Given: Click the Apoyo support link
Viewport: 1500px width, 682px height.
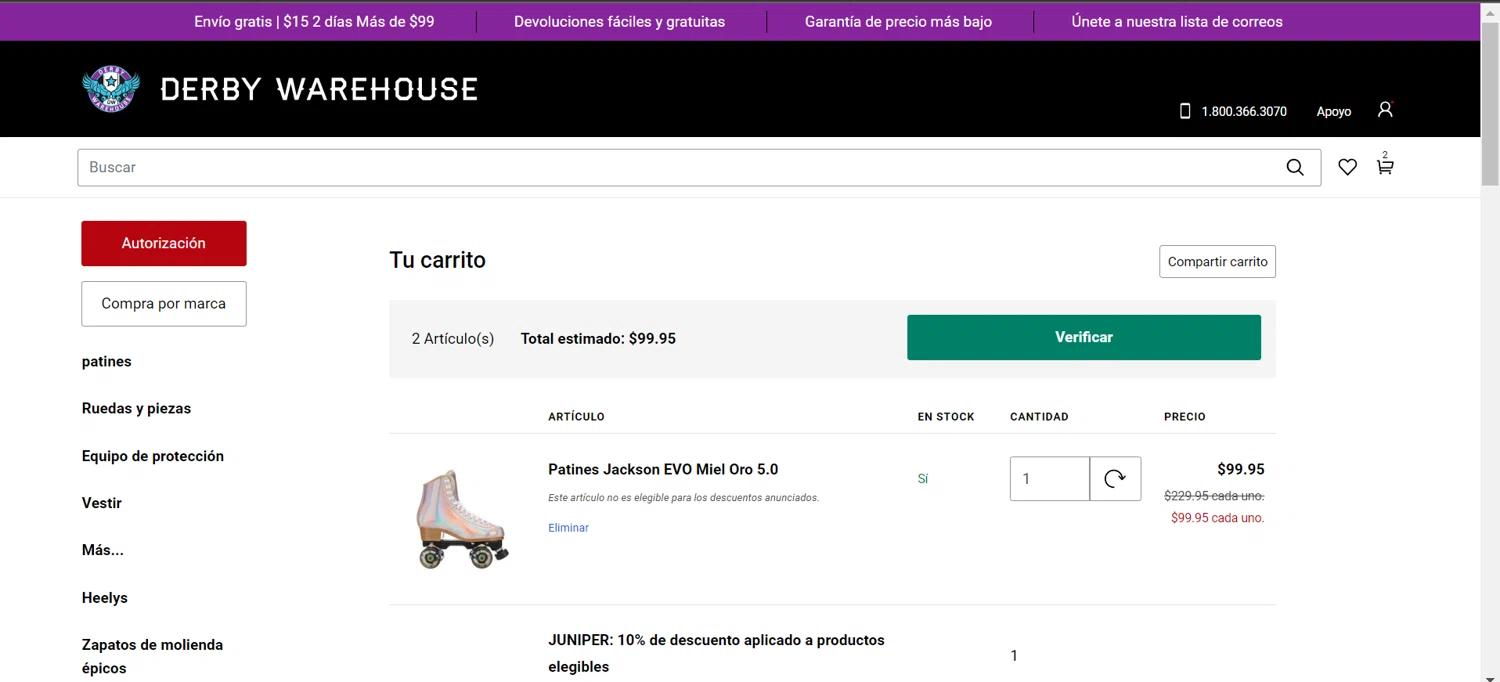Looking at the screenshot, I should click(1334, 112).
